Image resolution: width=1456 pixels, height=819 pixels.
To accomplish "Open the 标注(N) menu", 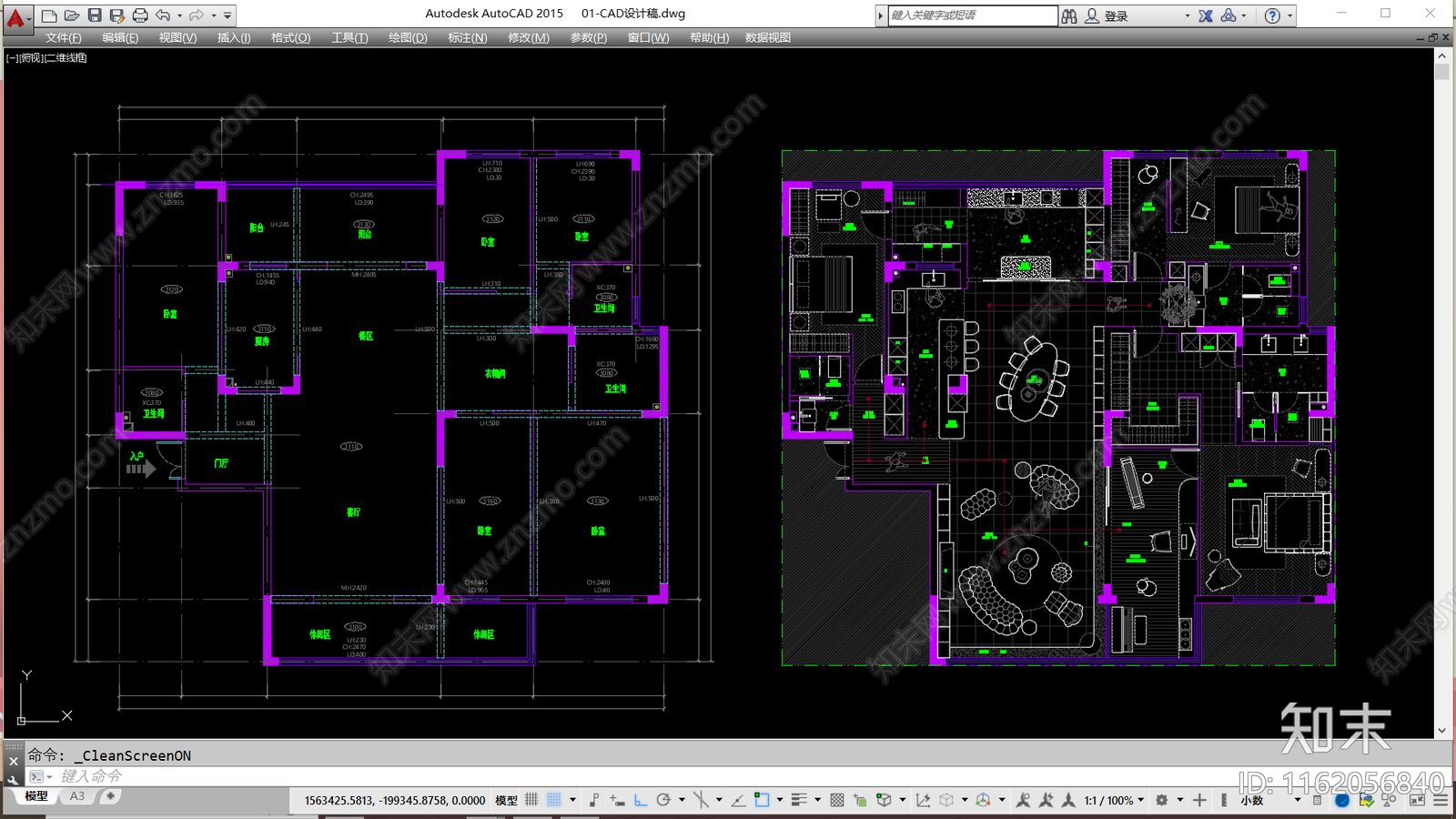I will [467, 37].
